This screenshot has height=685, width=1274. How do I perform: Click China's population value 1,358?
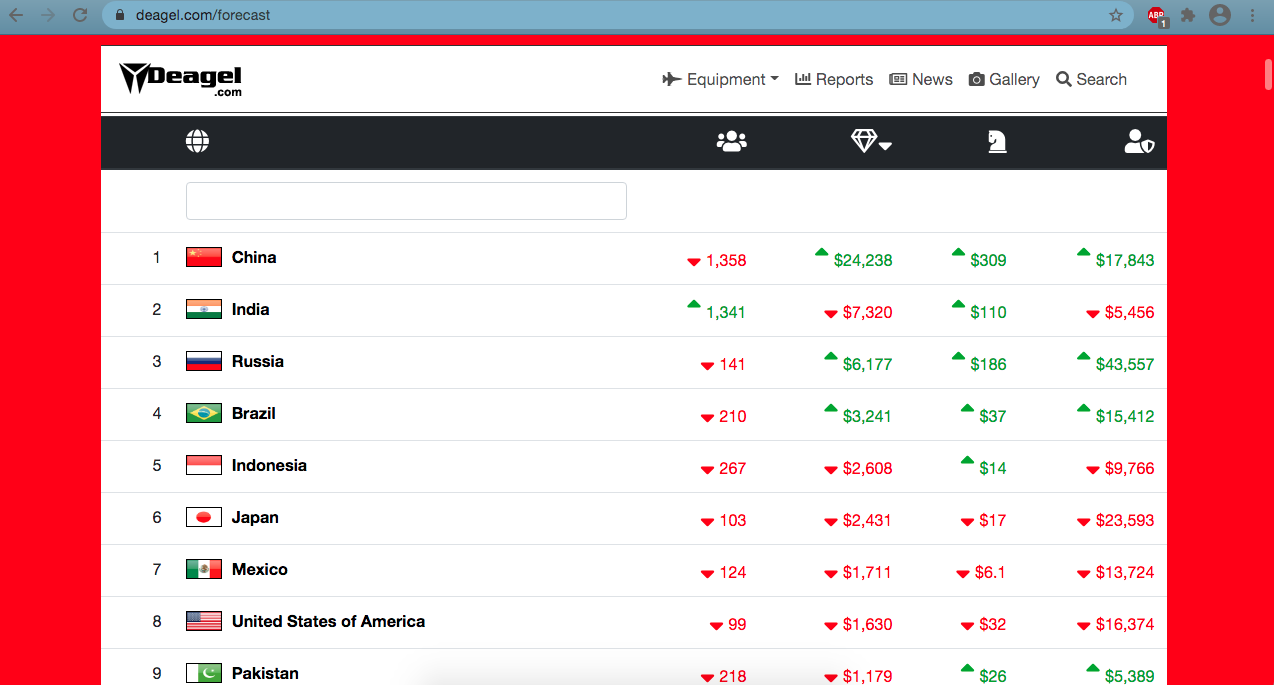726,261
